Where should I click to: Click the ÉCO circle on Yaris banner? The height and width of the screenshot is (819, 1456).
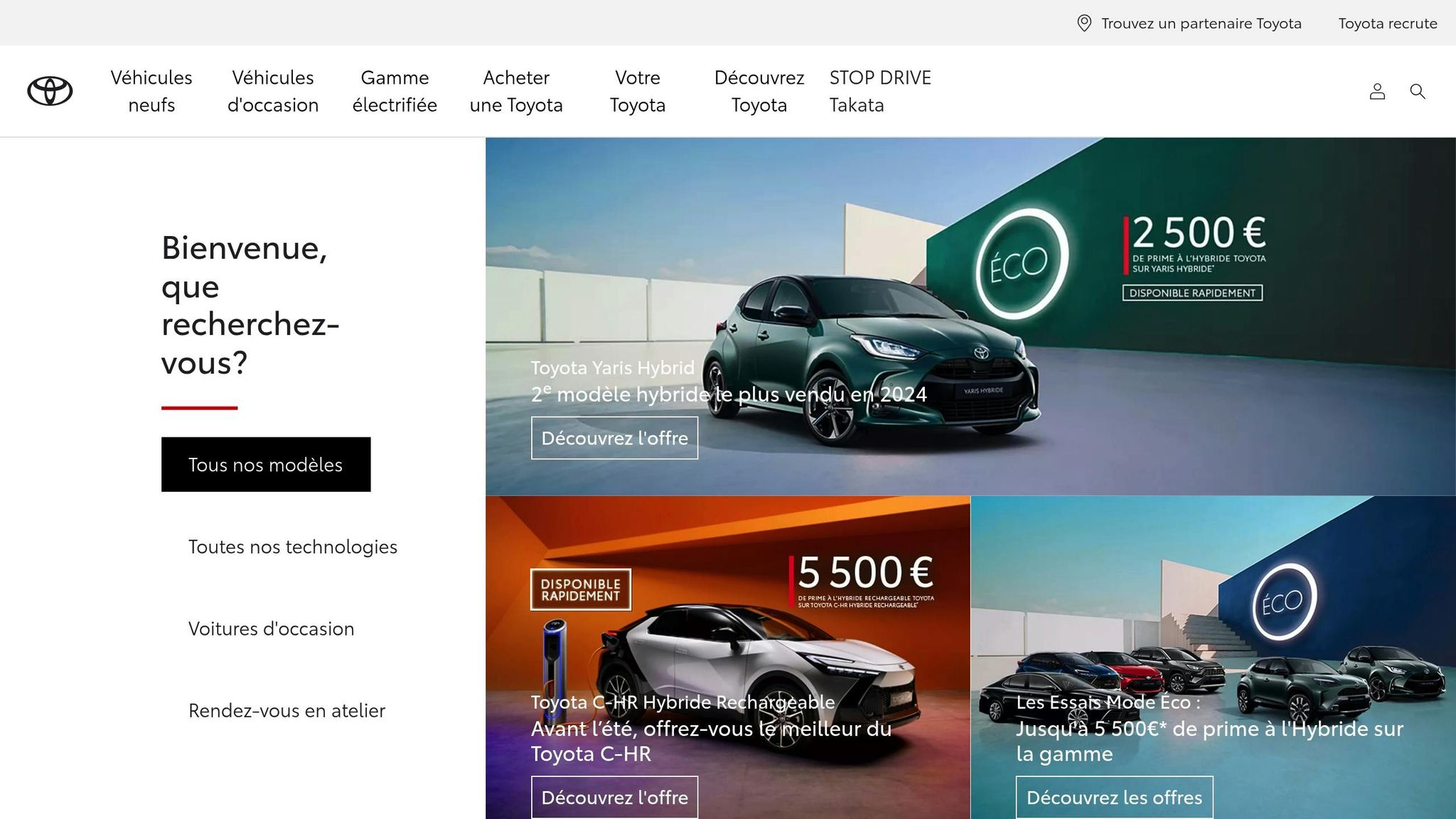1022,264
